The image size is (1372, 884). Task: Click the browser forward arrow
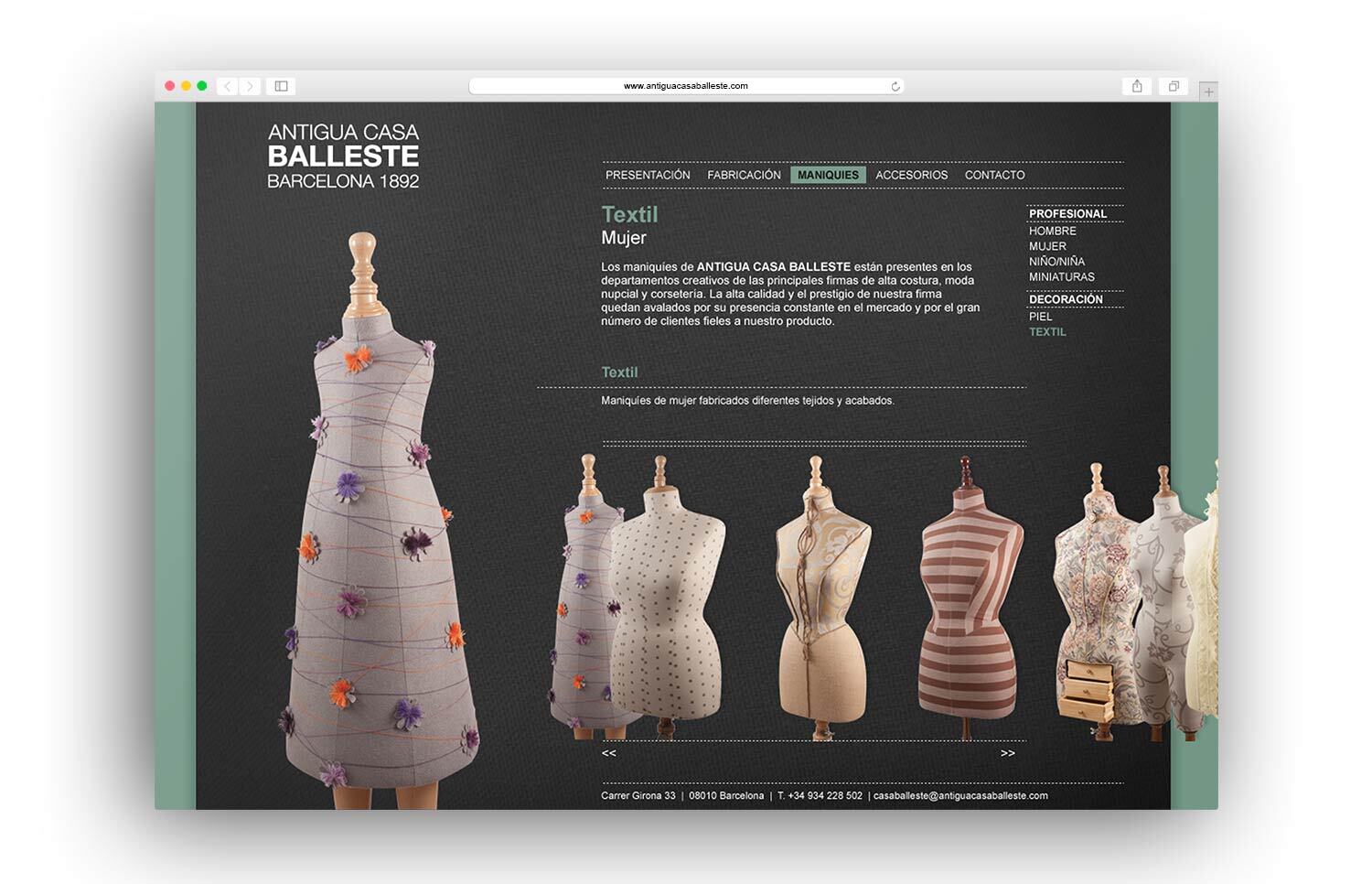point(249,85)
